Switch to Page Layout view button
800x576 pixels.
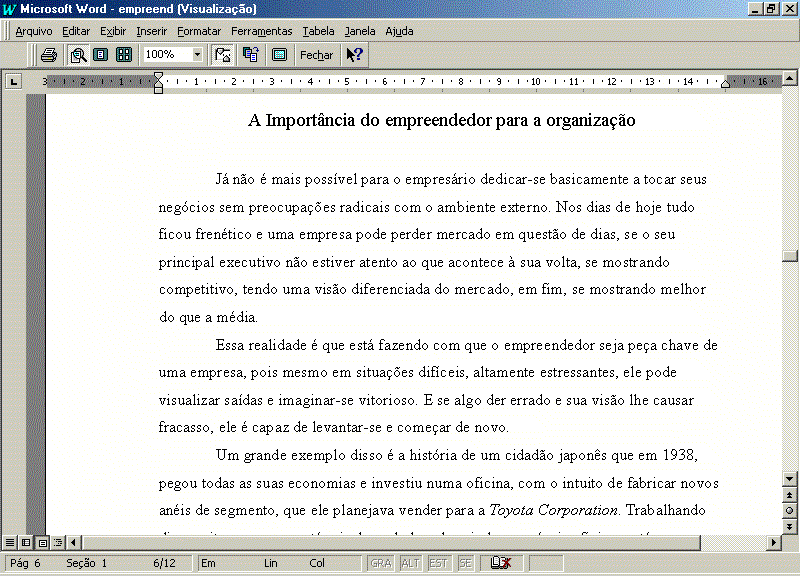tap(43, 543)
